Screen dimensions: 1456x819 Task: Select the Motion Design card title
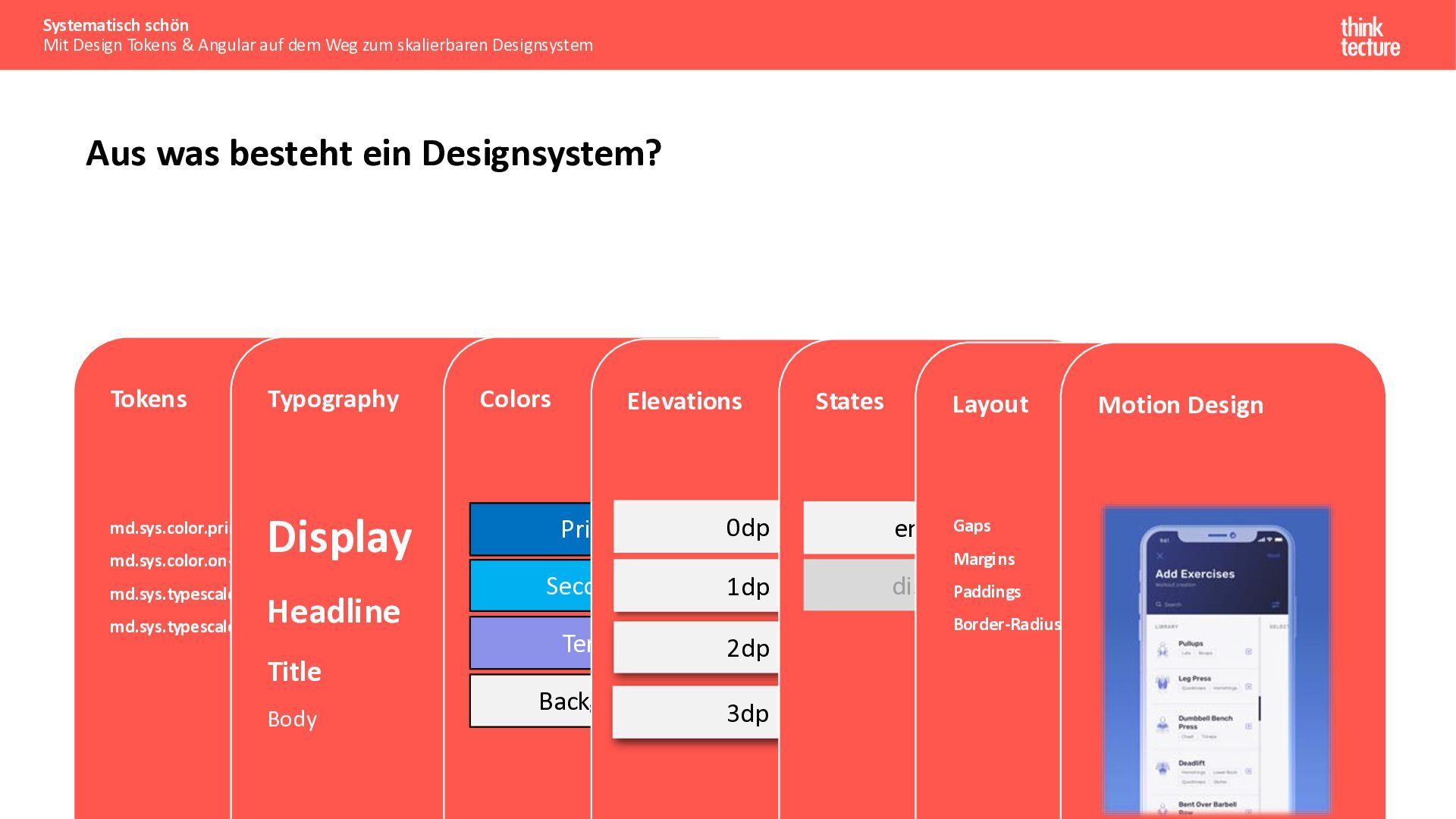click(x=1180, y=405)
